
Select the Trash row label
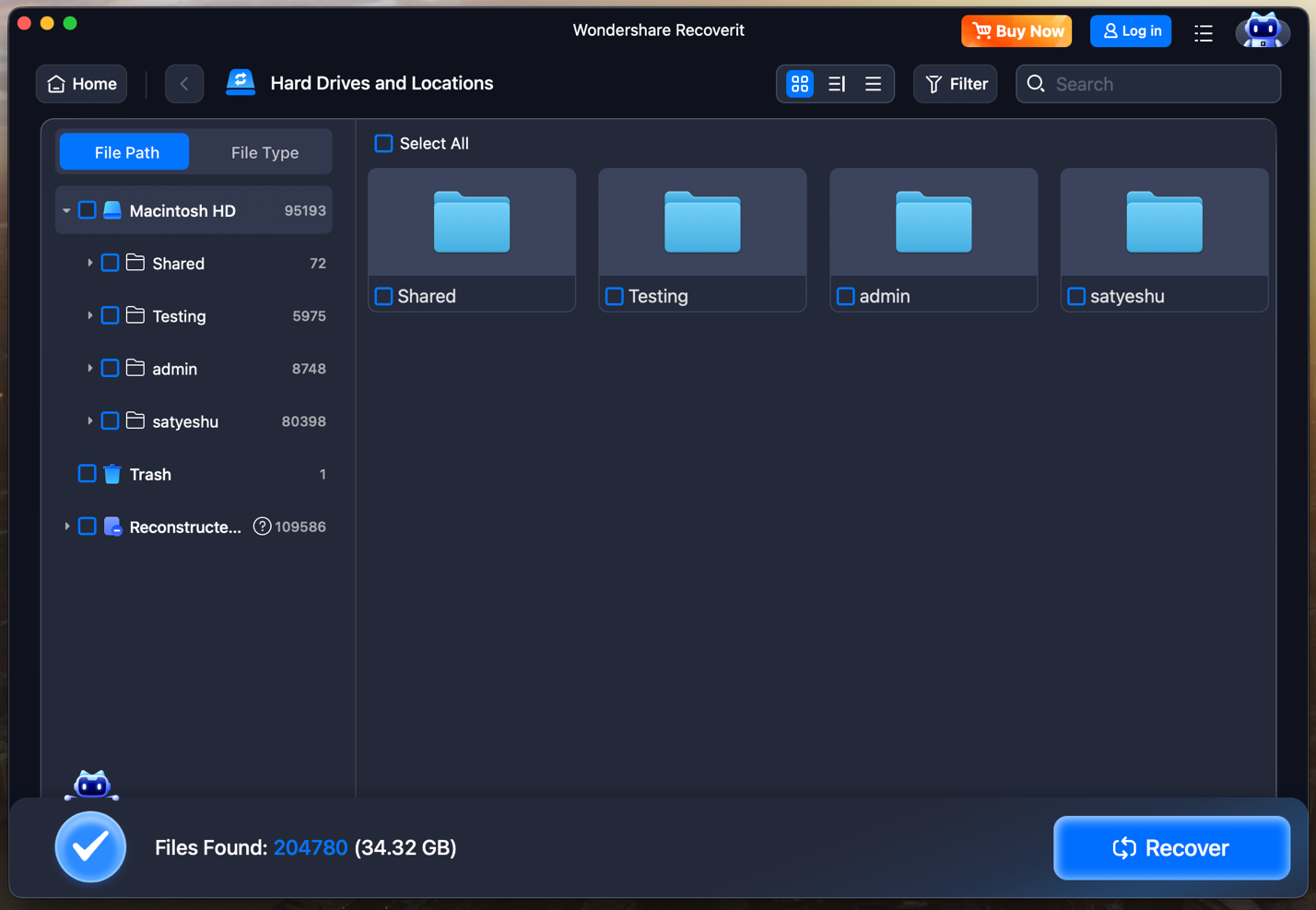click(150, 474)
